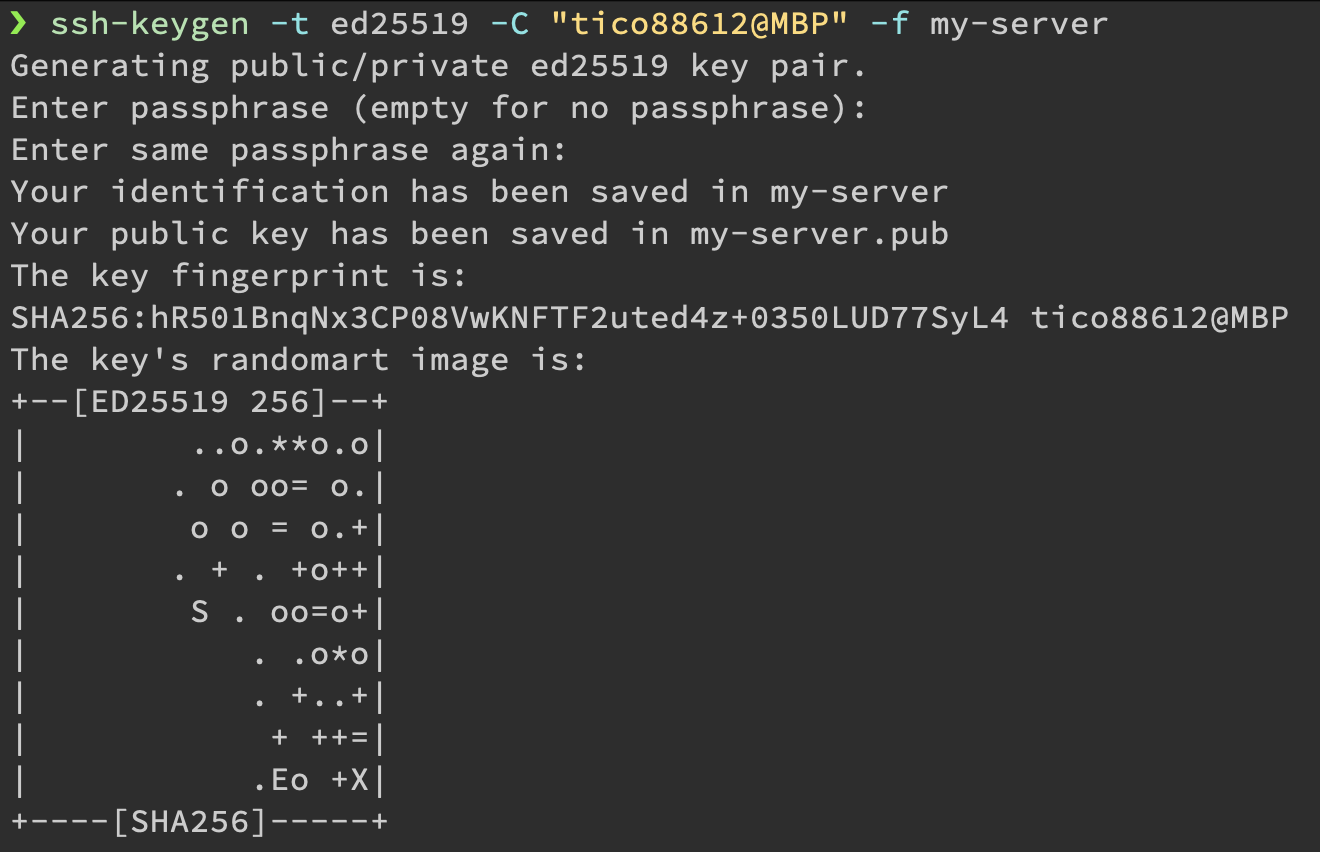Click the my-server.pub filename
This screenshot has width=1320, height=852.
pos(819,234)
